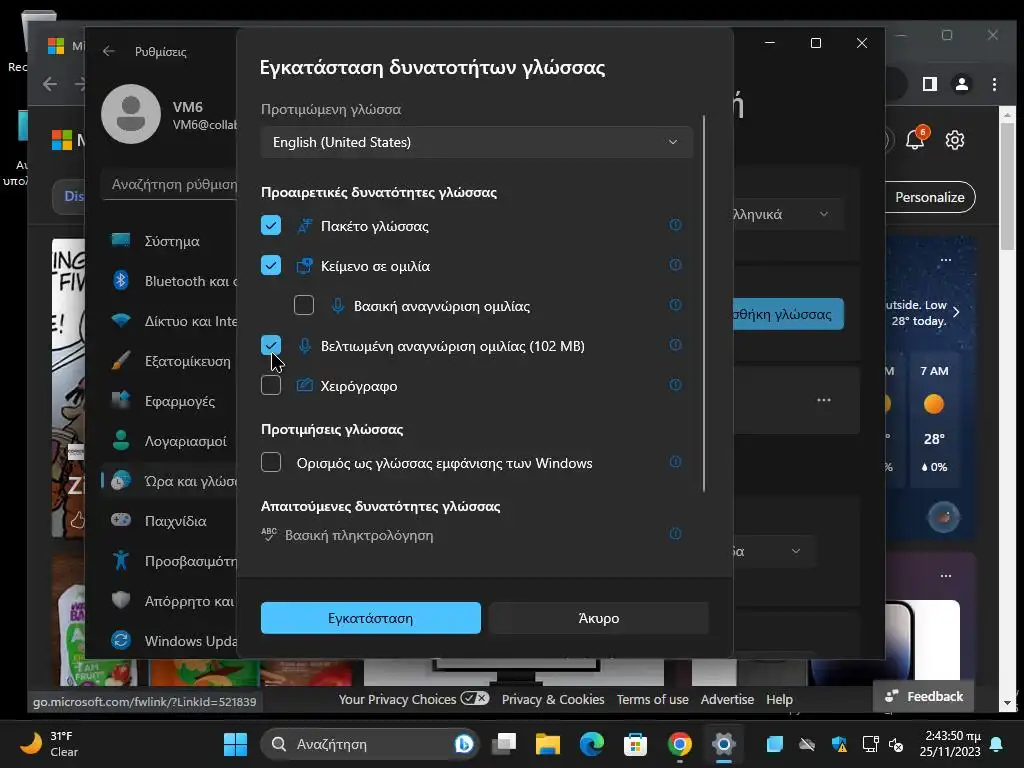This screenshot has width=1024, height=768.
Task: Click the Άκυρο button
Action: pos(598,618)
